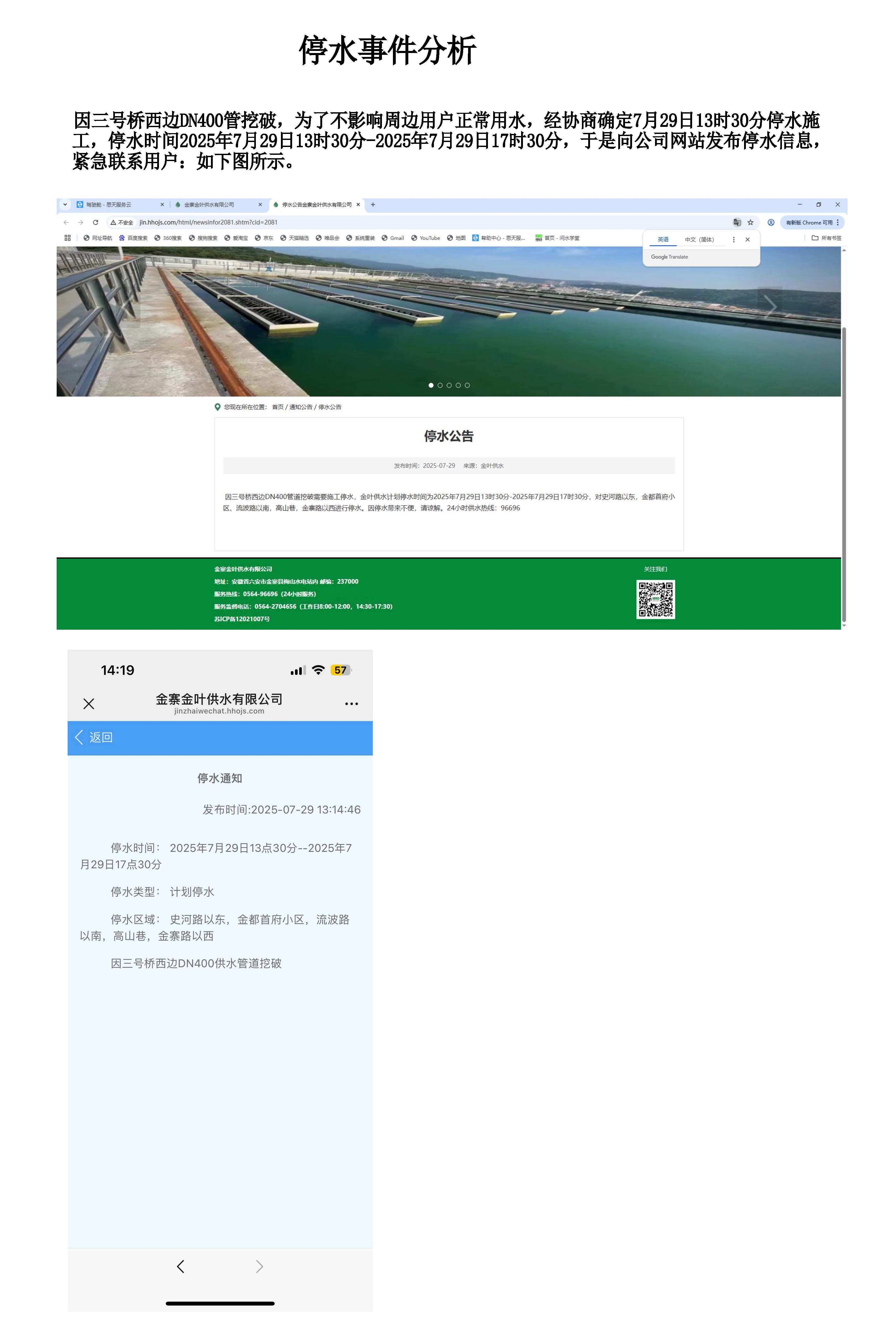Click the translate page icon in address bar

[x=737, y=222]
